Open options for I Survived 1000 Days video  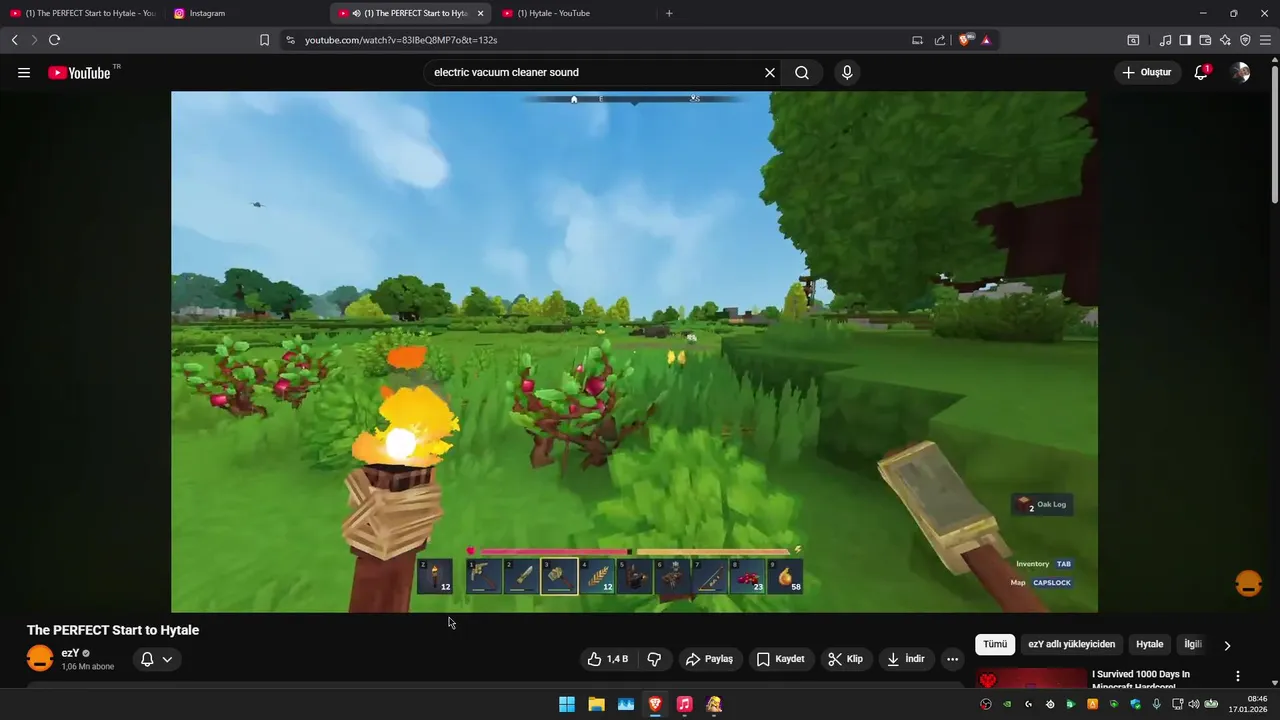point(1237,677)
